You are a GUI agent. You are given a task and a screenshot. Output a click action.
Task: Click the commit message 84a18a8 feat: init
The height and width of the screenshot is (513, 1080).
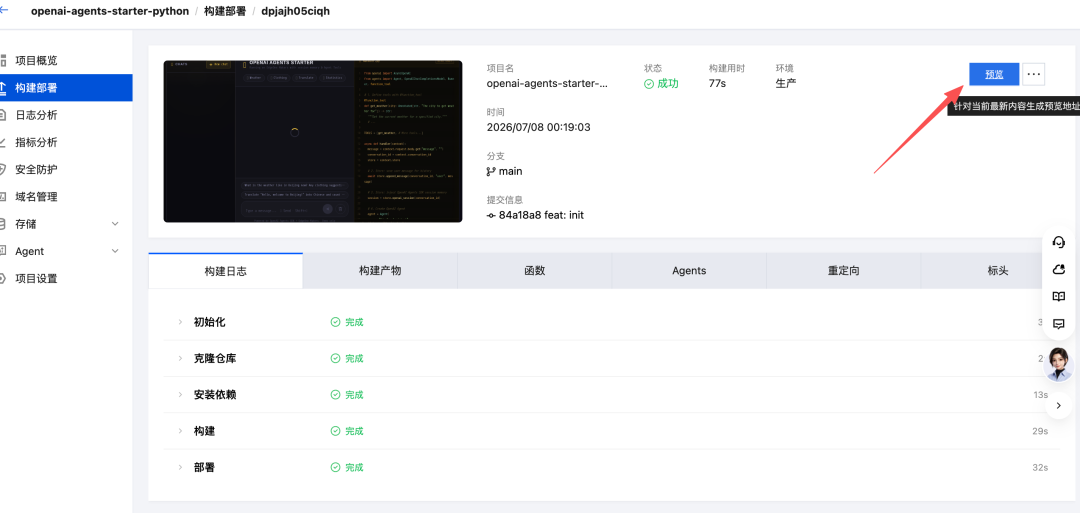(x=541, y=216)
